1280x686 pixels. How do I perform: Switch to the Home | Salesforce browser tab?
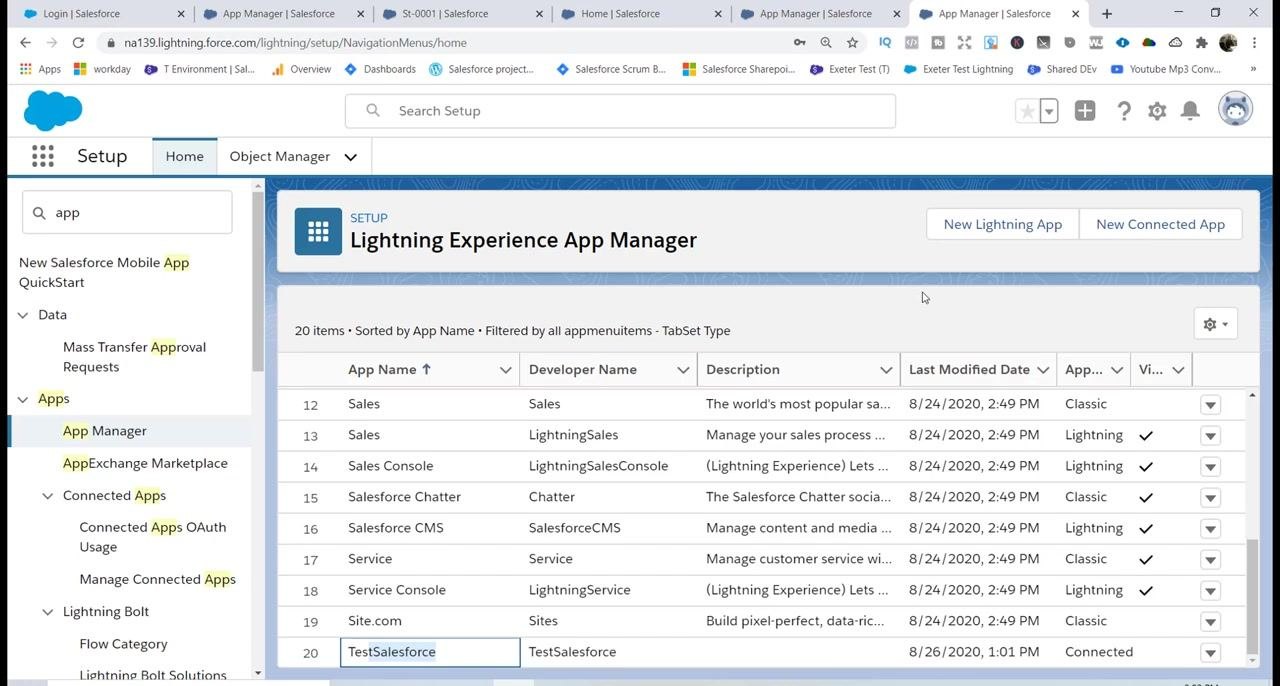[x=641, y=14]
